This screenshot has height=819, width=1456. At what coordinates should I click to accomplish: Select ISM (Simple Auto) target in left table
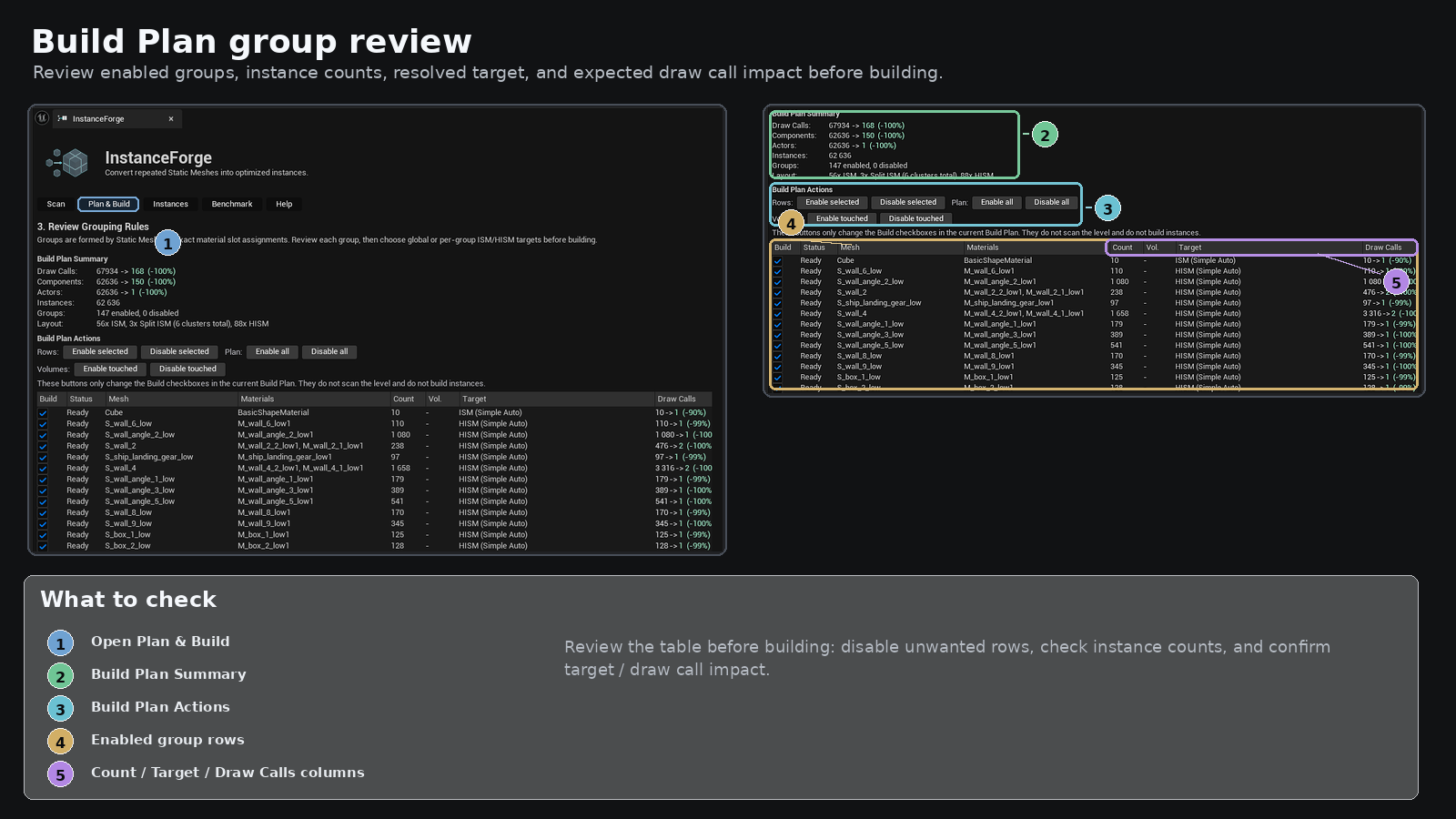(490, 413)
